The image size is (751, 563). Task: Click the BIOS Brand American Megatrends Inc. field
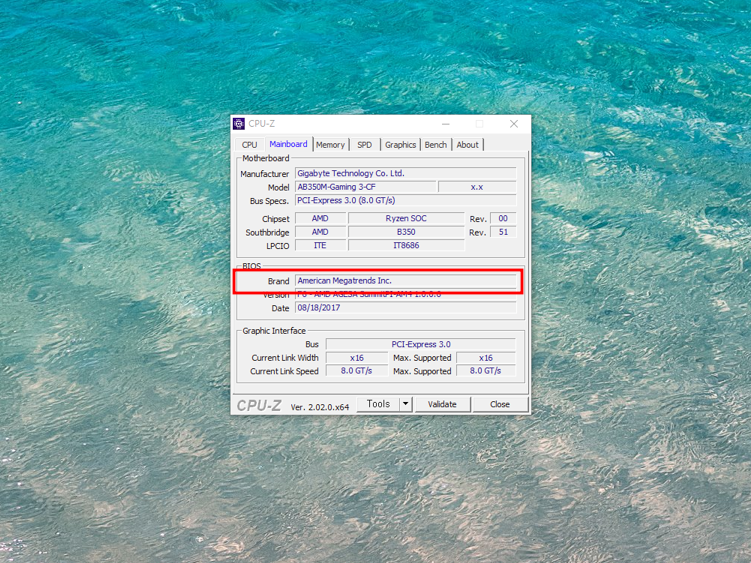pyautogui.click(x=406, y=281)
